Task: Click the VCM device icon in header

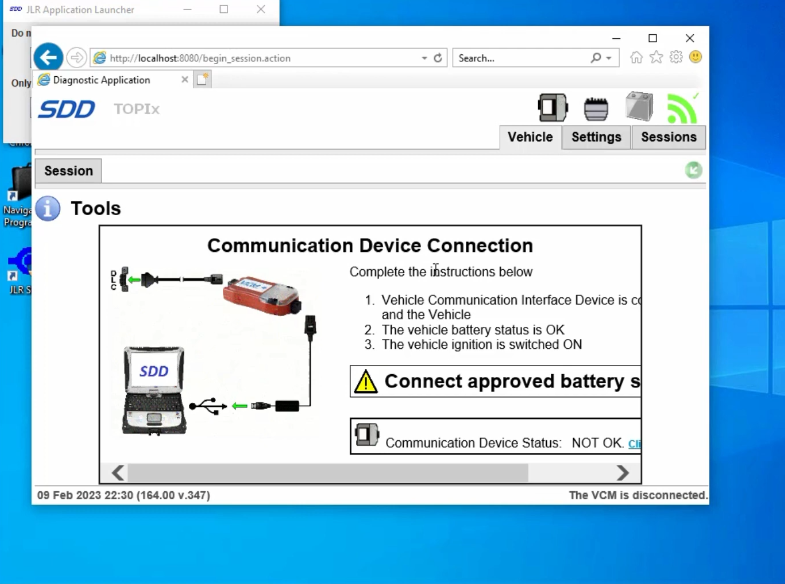Action: (x=553, y=108)
